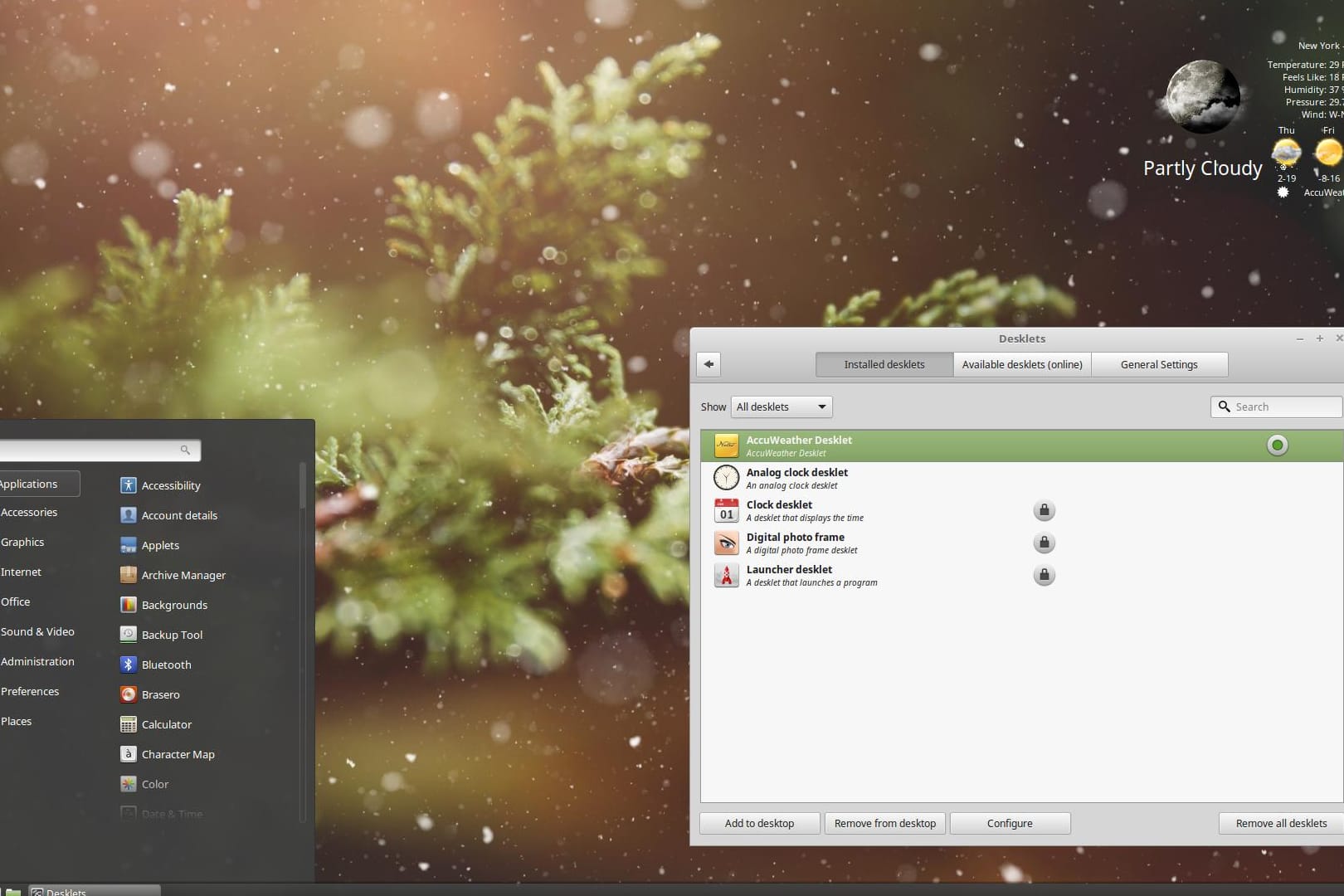Click the back arrow in Desklets window

pyautogui.click(x=709, y=364)
